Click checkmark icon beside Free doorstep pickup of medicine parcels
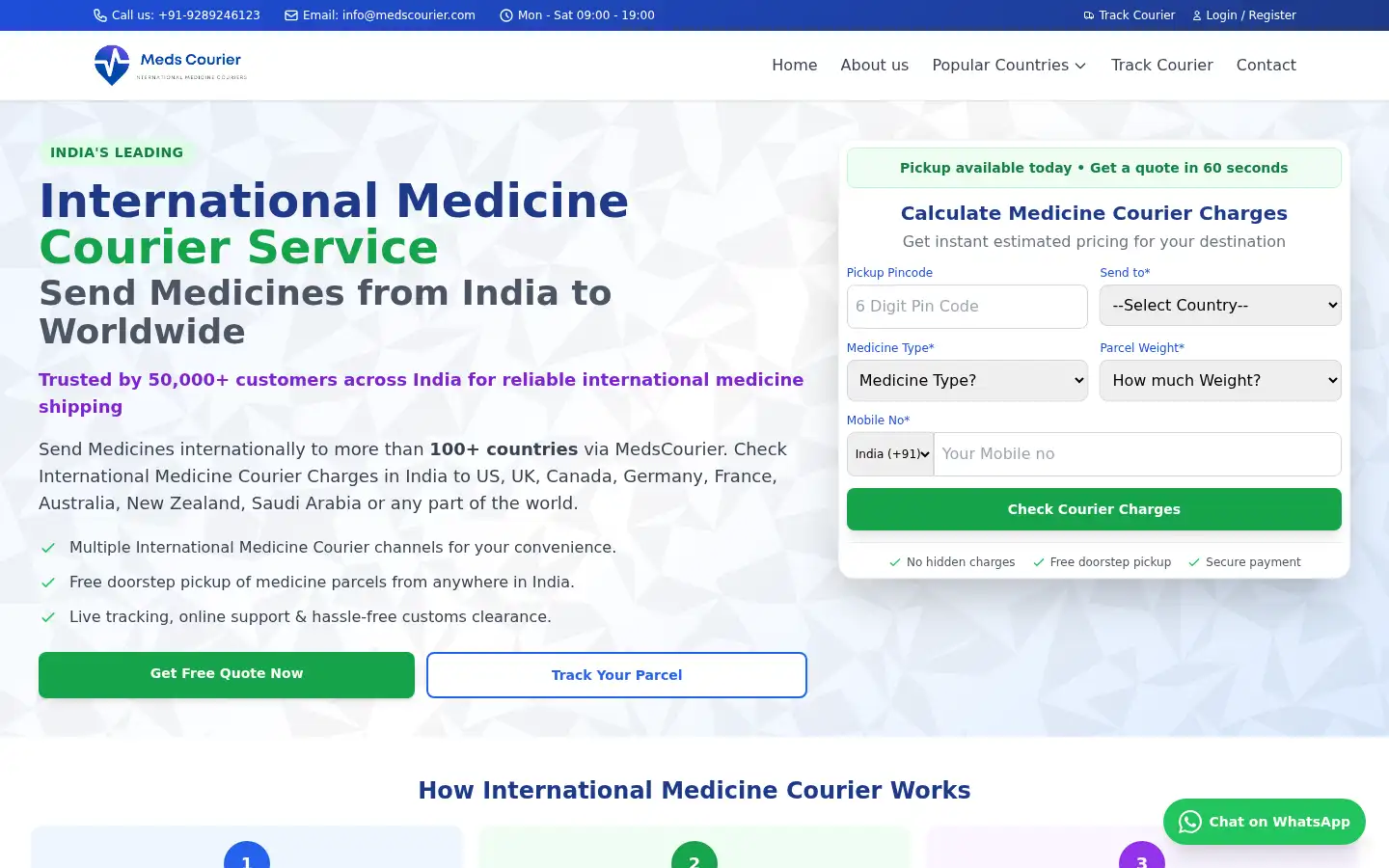The image size is (1389, 868). tap(48, 583)
